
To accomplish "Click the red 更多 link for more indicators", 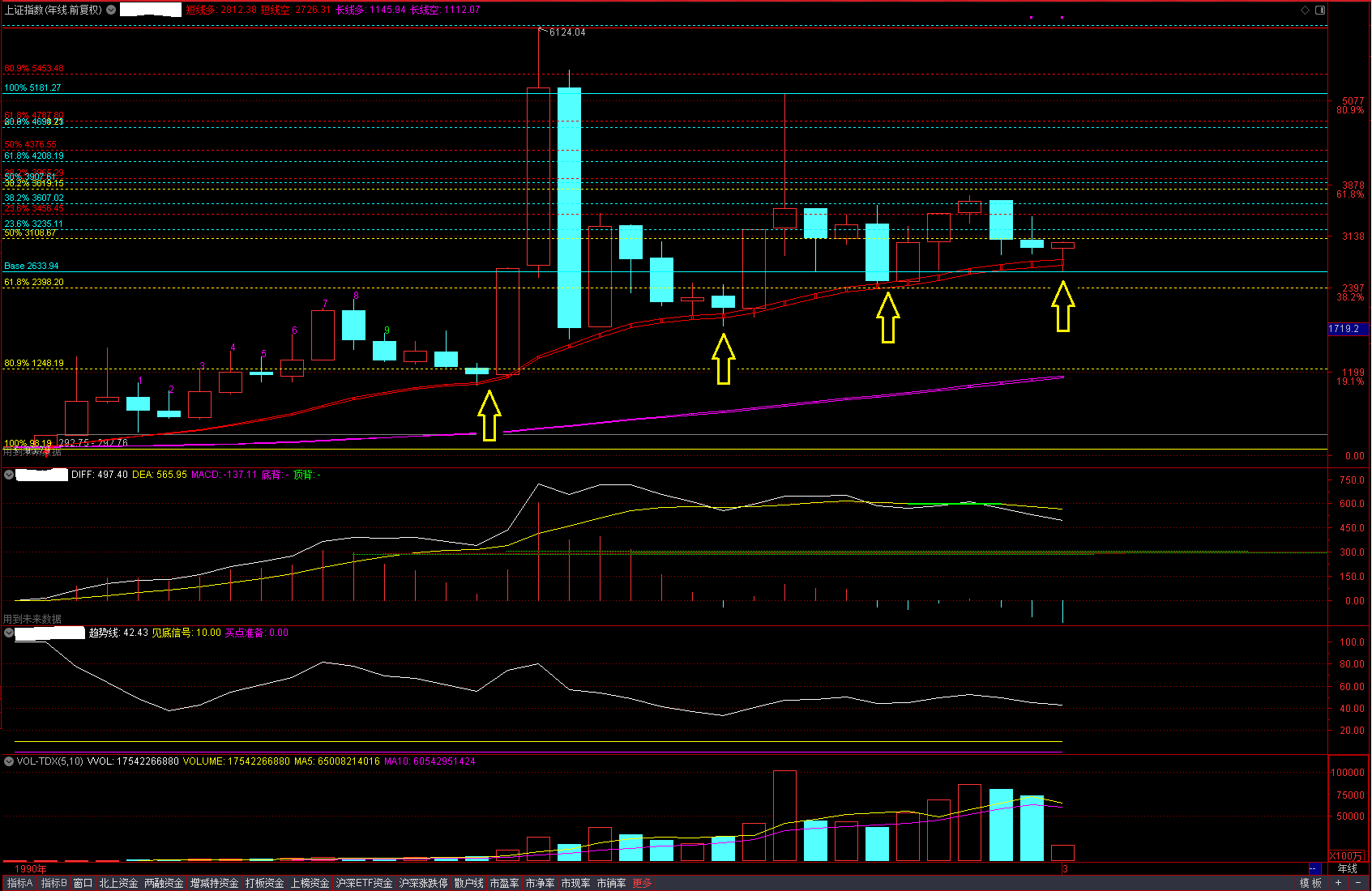I will click(642, 883).
